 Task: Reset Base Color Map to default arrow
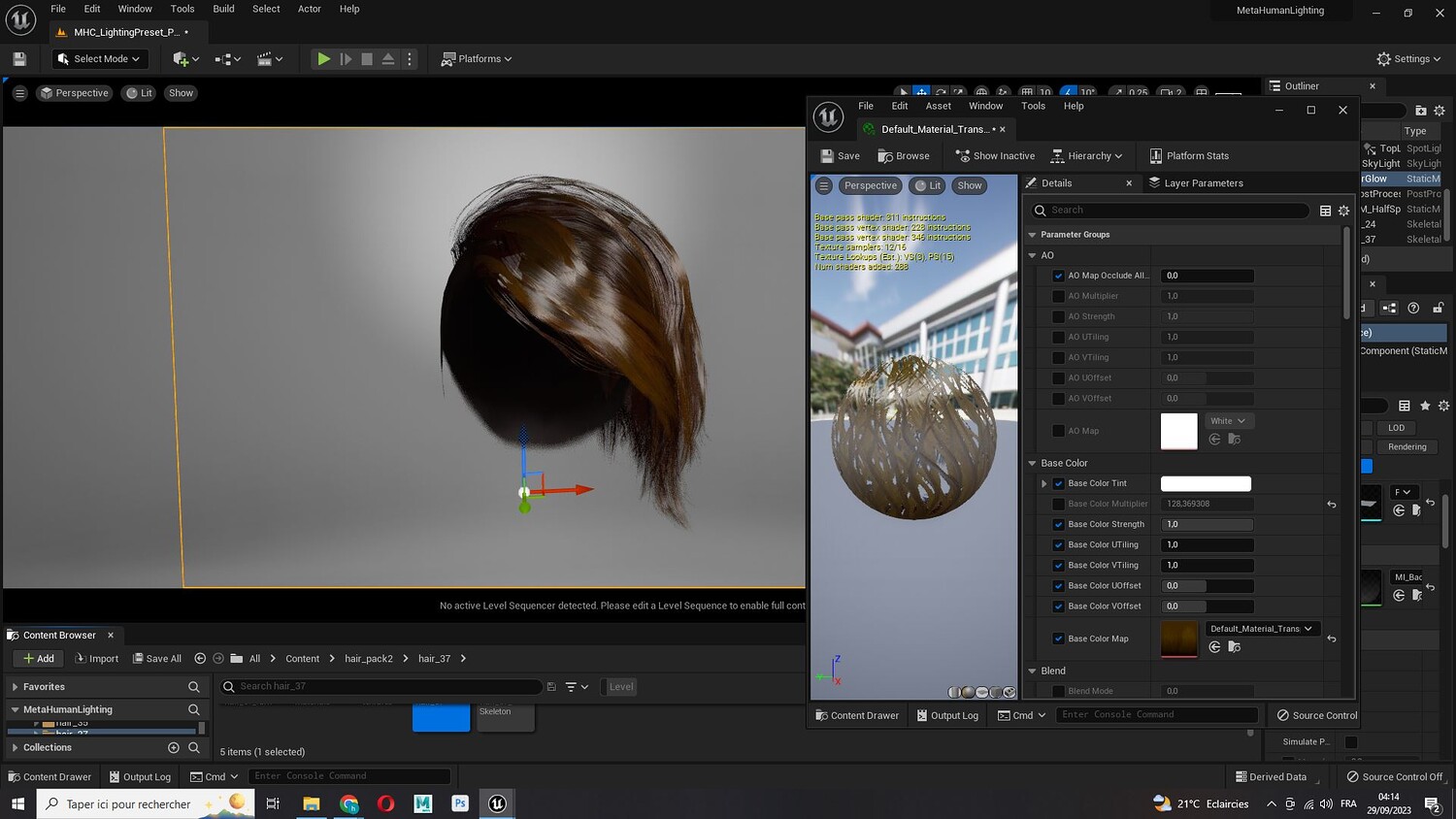point(1332,639)
